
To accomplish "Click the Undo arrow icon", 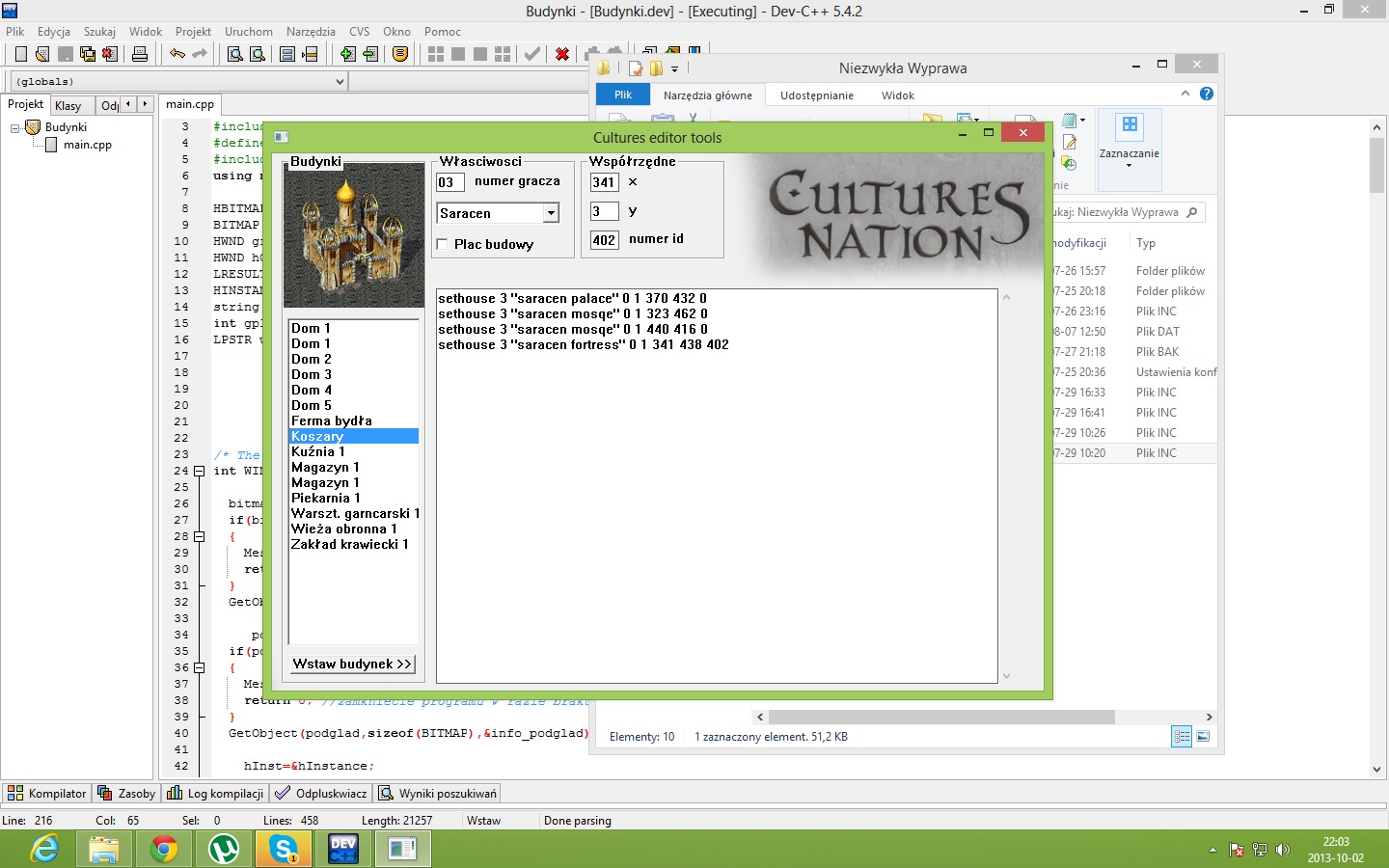I will [x=177, y=54].
